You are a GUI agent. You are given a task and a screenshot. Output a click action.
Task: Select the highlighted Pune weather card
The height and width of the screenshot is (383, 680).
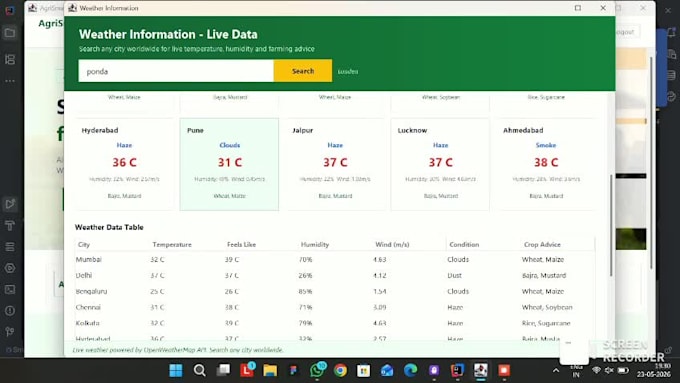(229, 164)
